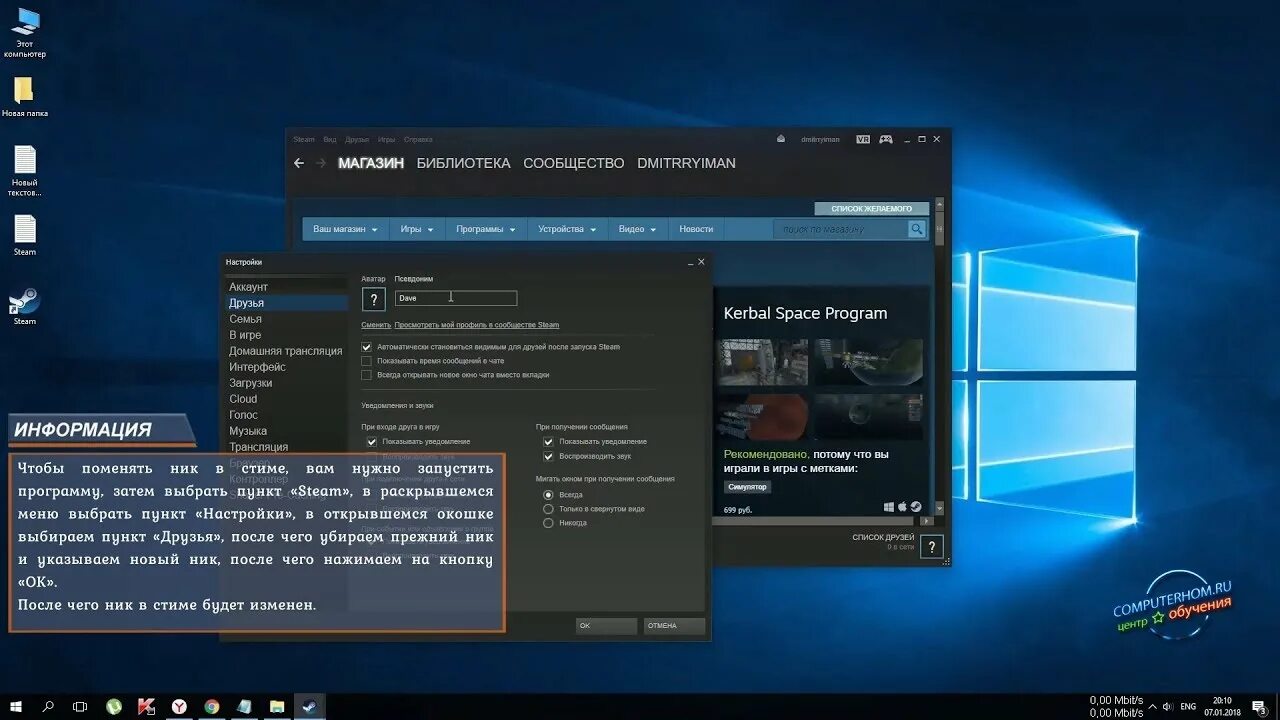Toggle show notification on message received

[548, 441]
